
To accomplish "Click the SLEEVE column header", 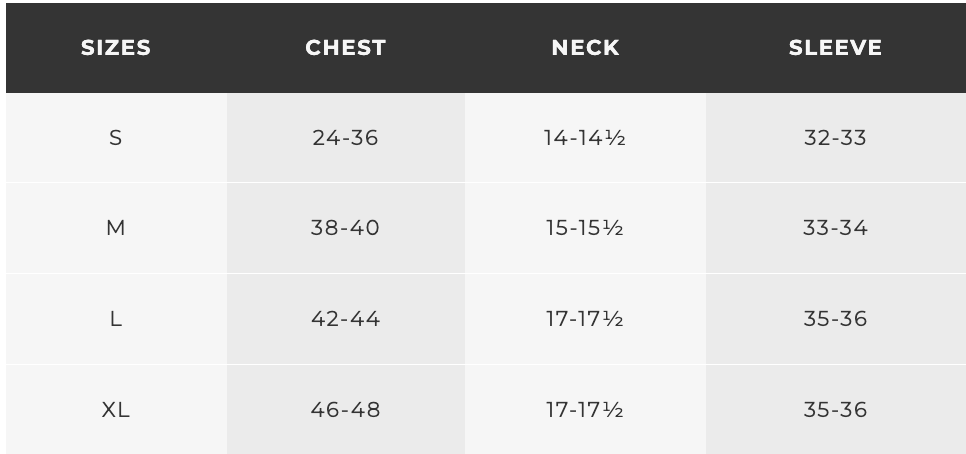I will click(835, 48).
